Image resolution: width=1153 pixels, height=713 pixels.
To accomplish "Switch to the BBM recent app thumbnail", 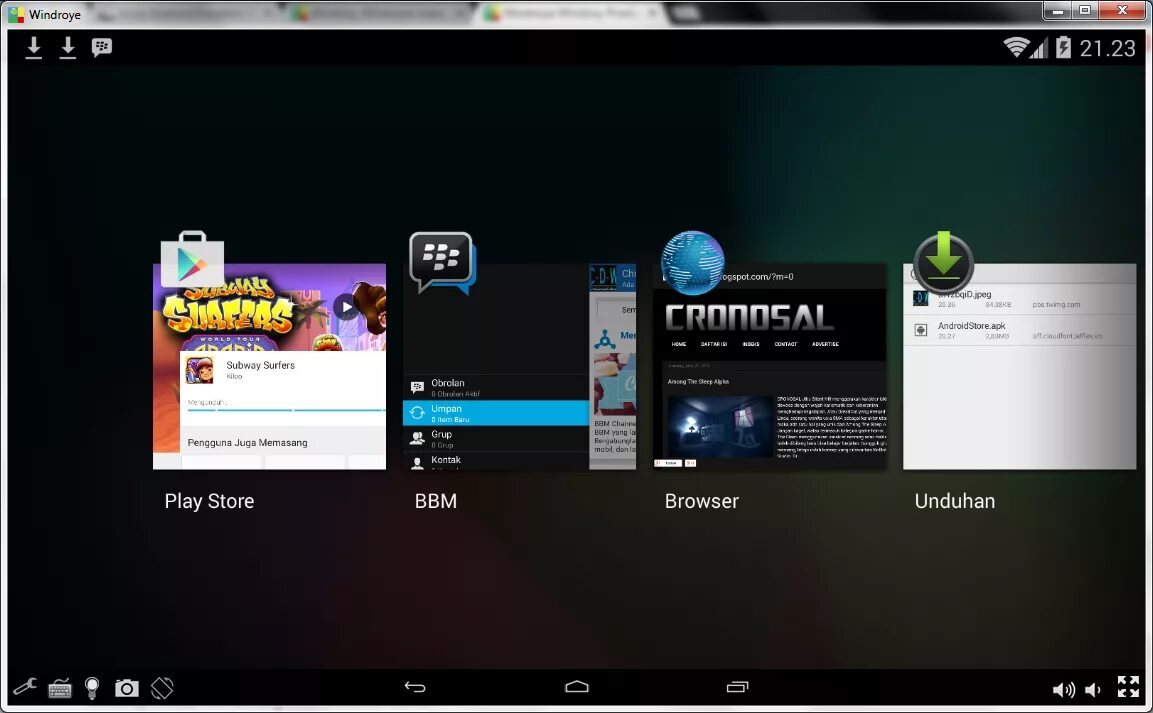I will click(519, 366).
